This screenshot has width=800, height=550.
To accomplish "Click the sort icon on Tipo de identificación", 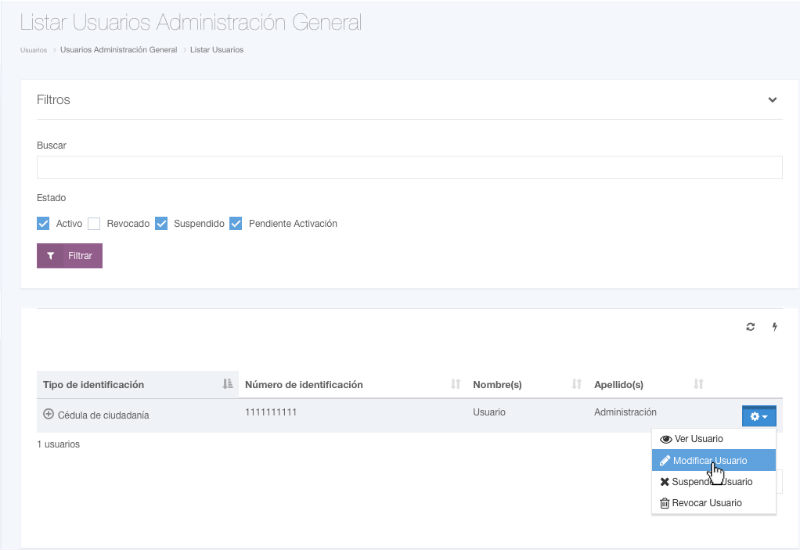I will coord(227,384).
